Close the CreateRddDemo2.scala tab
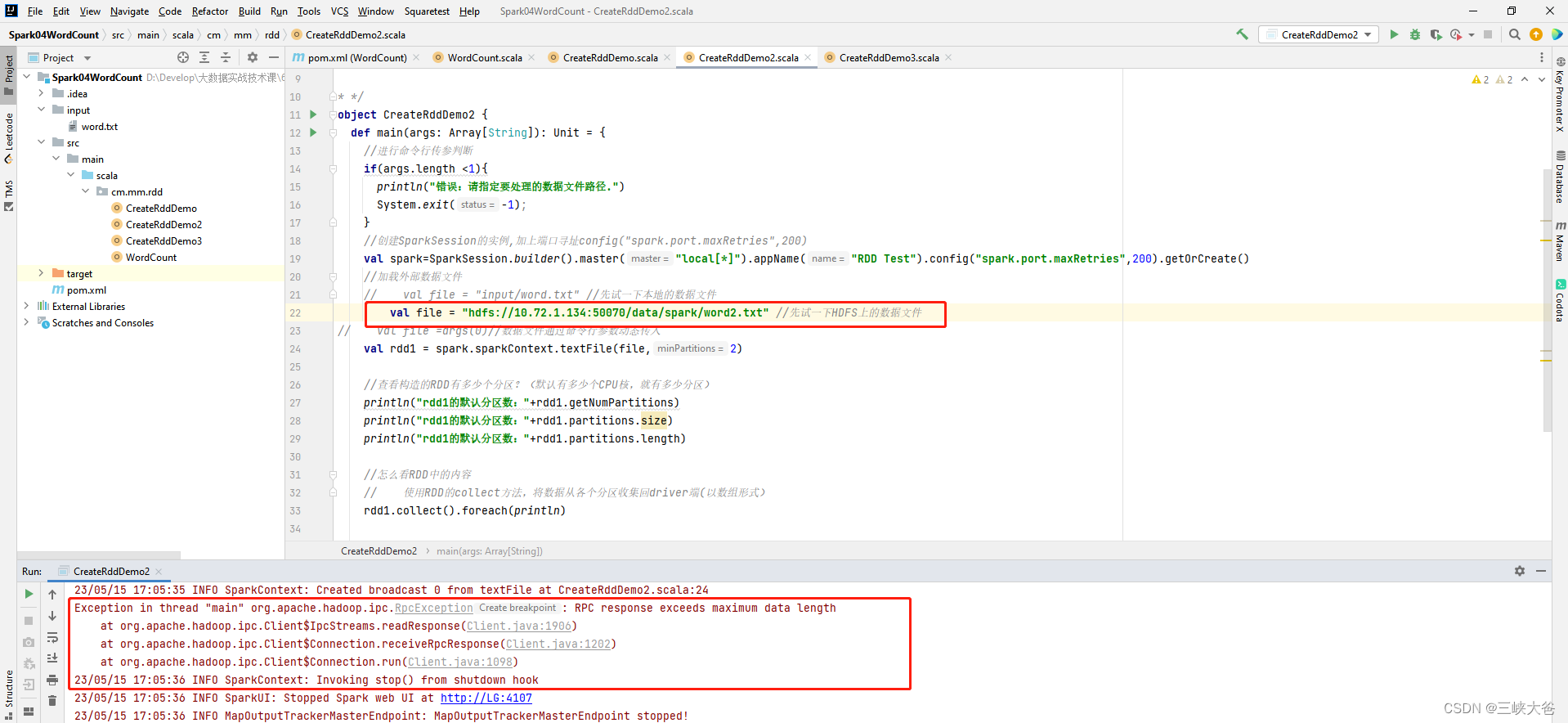 pos(808,57)
